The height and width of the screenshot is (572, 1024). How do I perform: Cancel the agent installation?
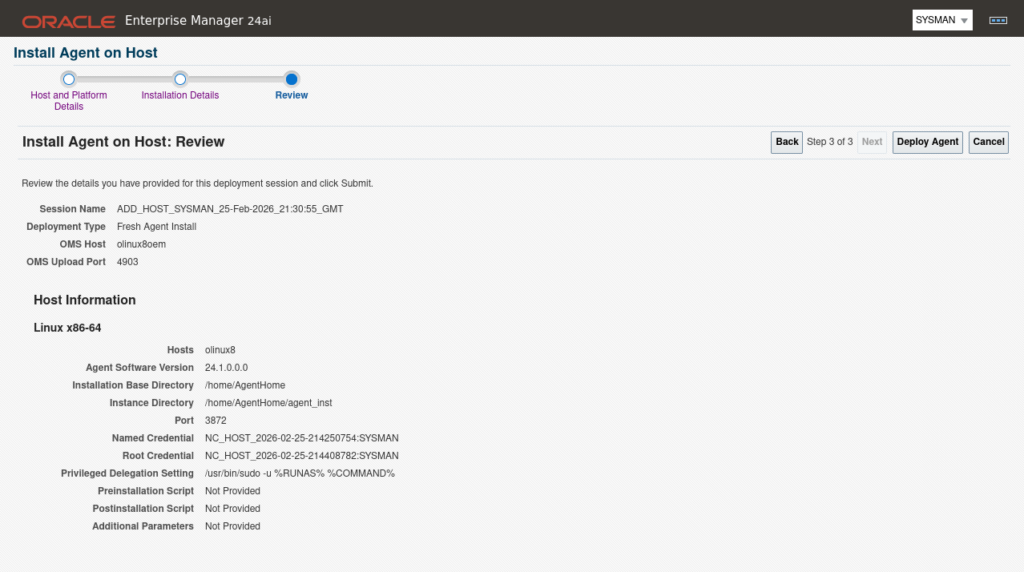point(988,142)
